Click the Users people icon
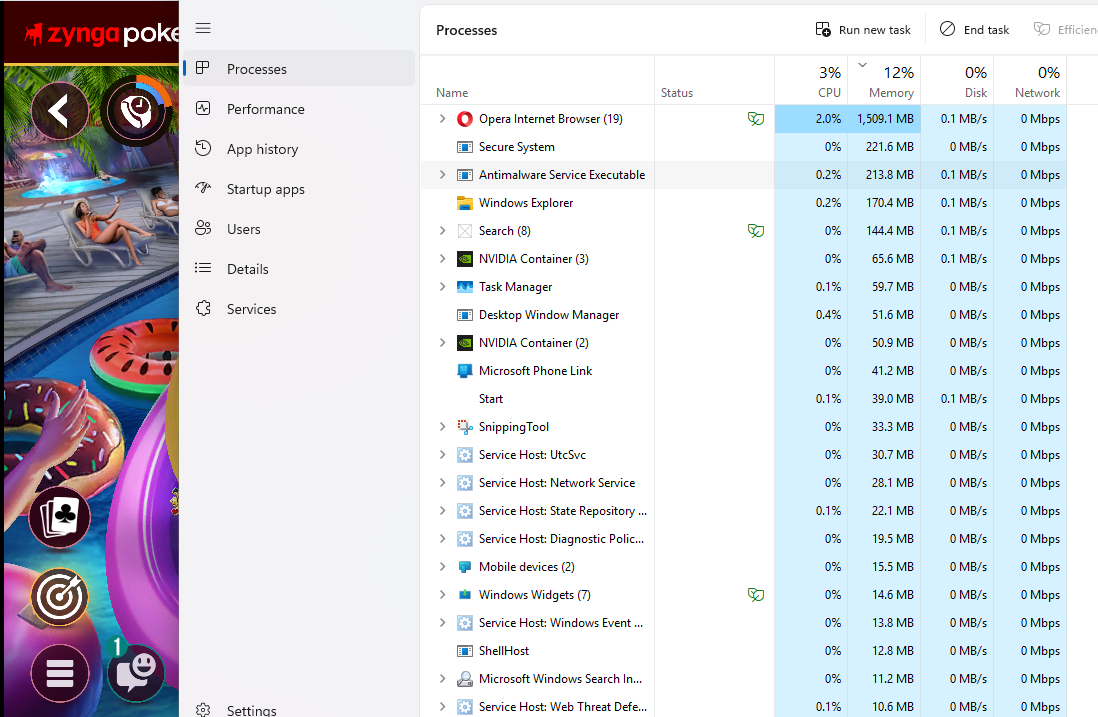The height and width of the screenshot is (717, 1098). point(203,228)
